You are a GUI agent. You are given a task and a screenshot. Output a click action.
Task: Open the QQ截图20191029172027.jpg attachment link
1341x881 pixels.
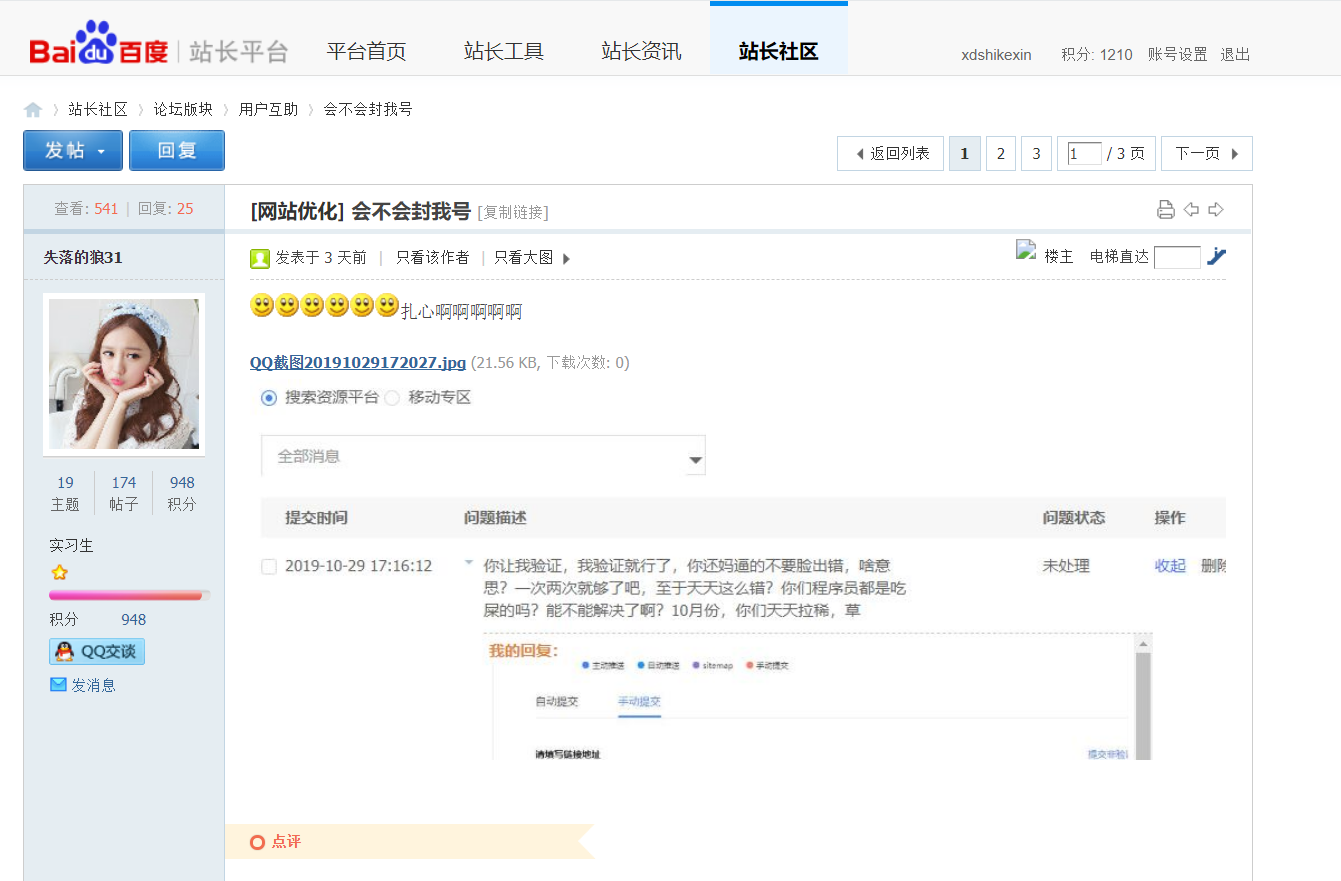tap(357, 362)
